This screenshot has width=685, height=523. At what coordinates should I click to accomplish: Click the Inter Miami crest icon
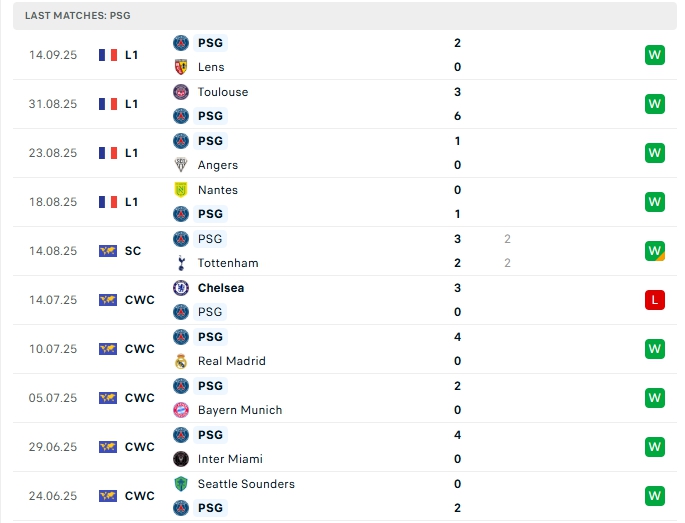click(181, 459)
